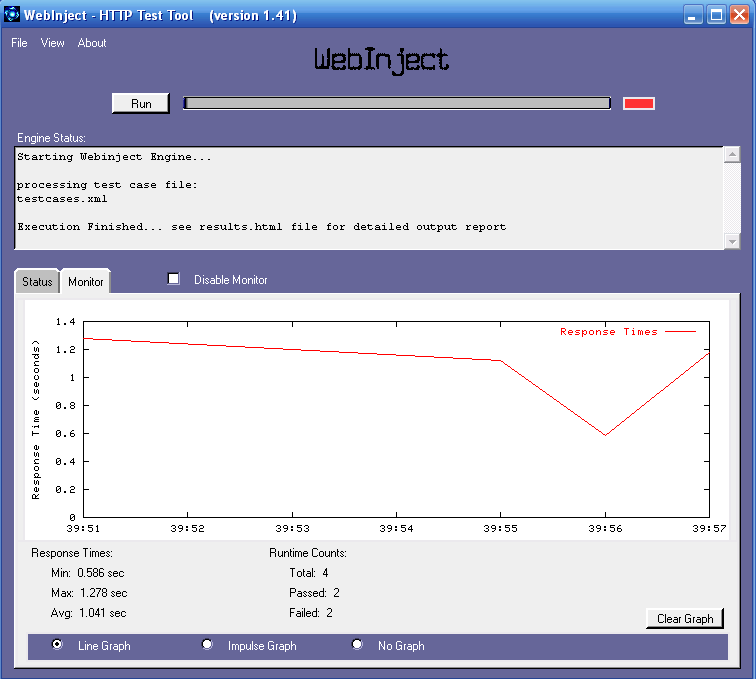The width and height of the screenshot is (756, 679).
Task: Click the WebInject app icon in title bar
Action: coord(12,14)
